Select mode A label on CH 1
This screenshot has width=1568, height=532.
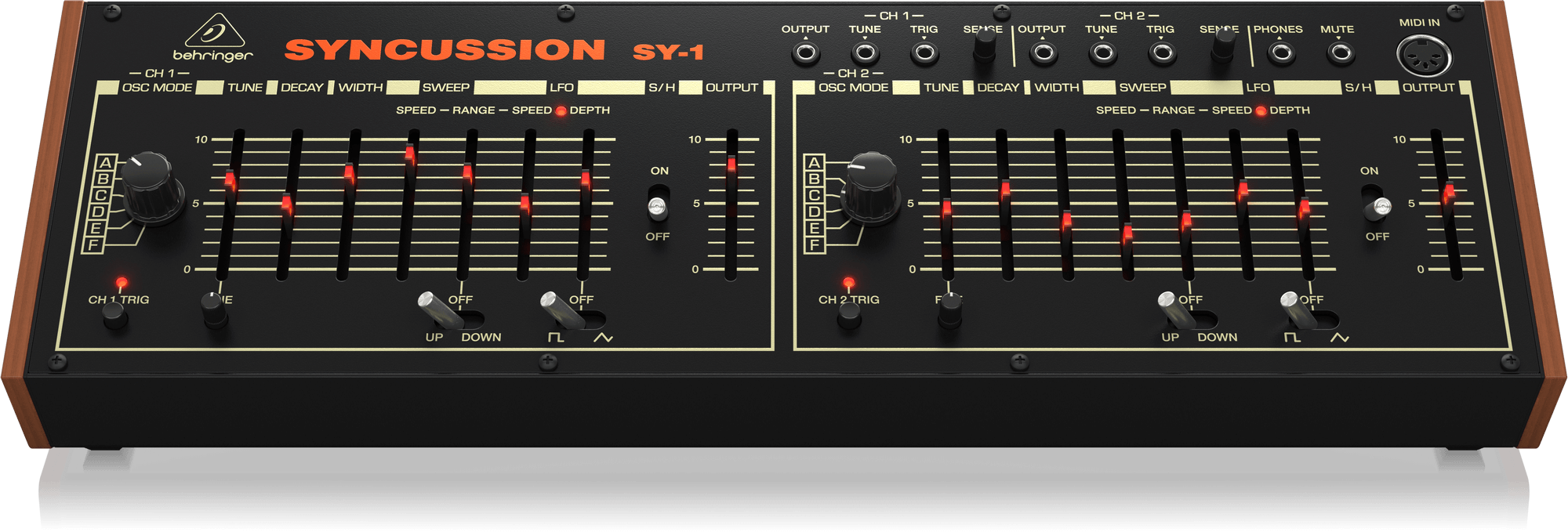point(106,163)
